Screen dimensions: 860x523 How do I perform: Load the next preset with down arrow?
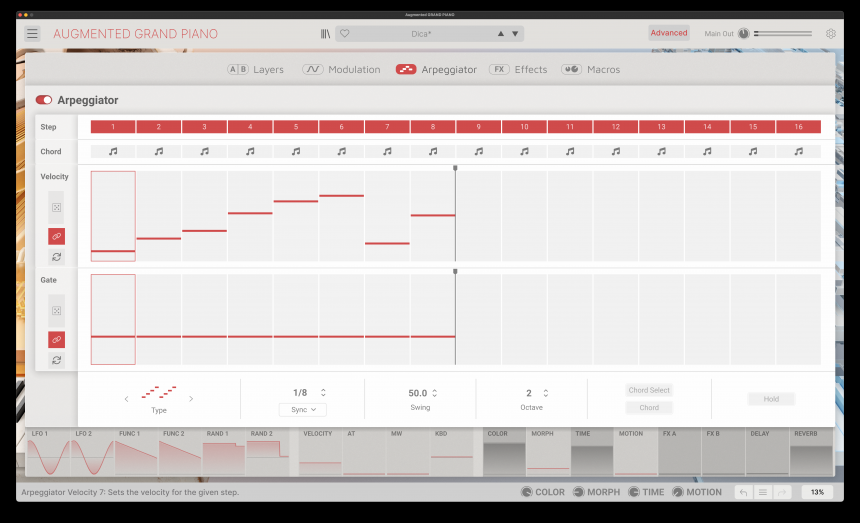(x=515, y=33)
